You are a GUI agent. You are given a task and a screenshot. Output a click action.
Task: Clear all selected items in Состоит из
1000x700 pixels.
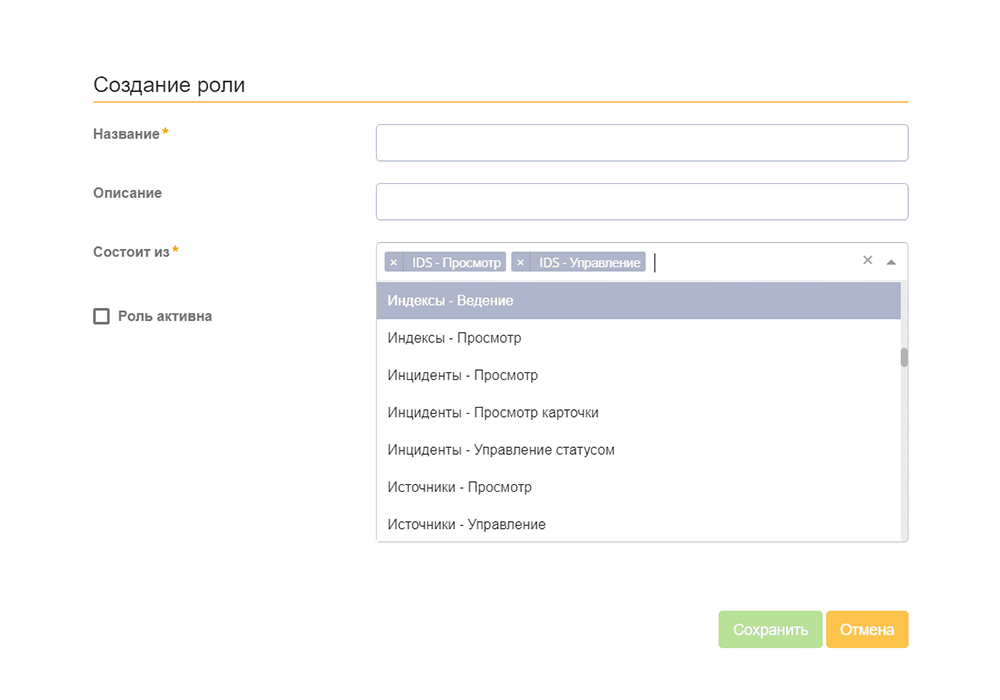[x=868, y=260]
